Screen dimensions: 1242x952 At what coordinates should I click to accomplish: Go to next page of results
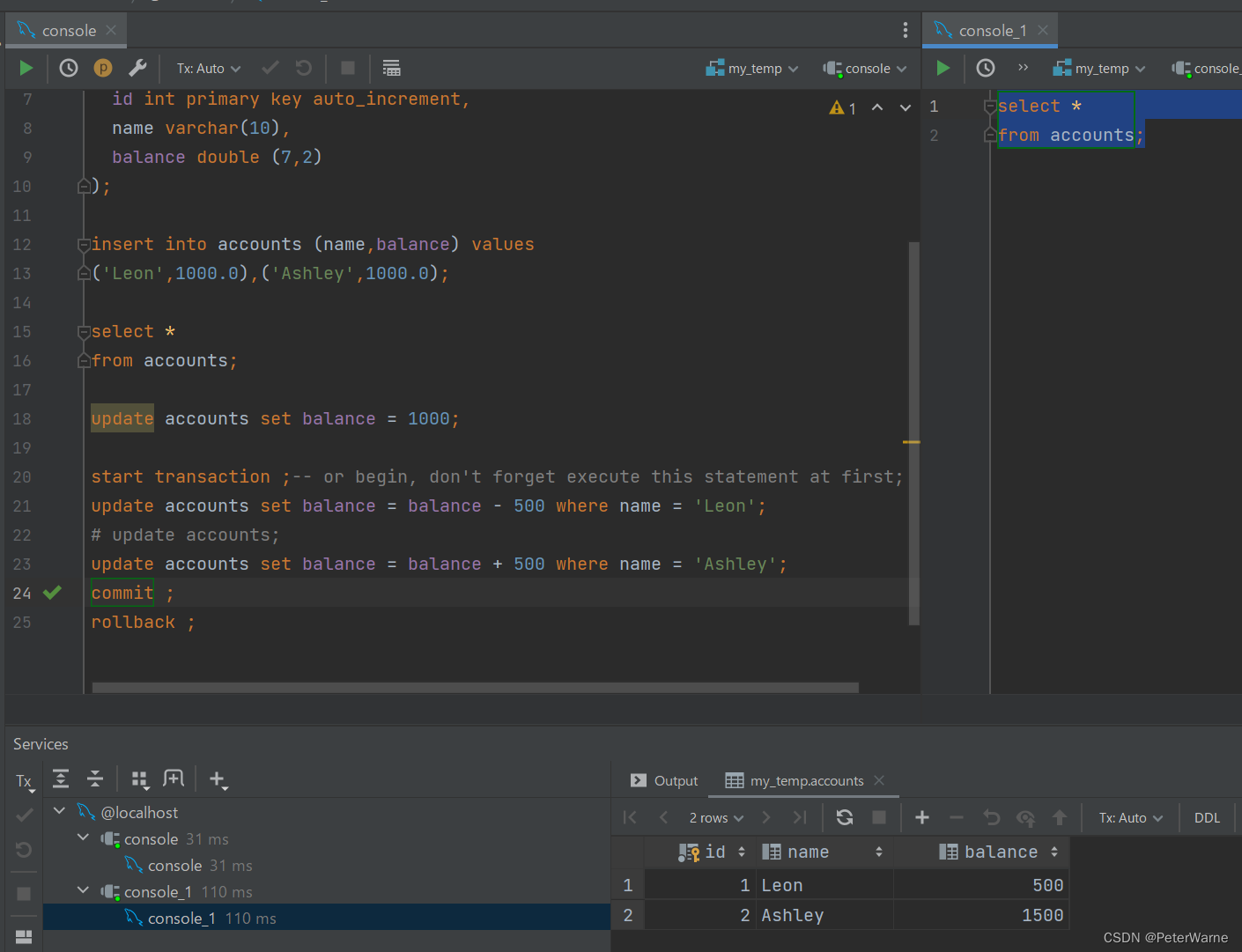[766, 817]
